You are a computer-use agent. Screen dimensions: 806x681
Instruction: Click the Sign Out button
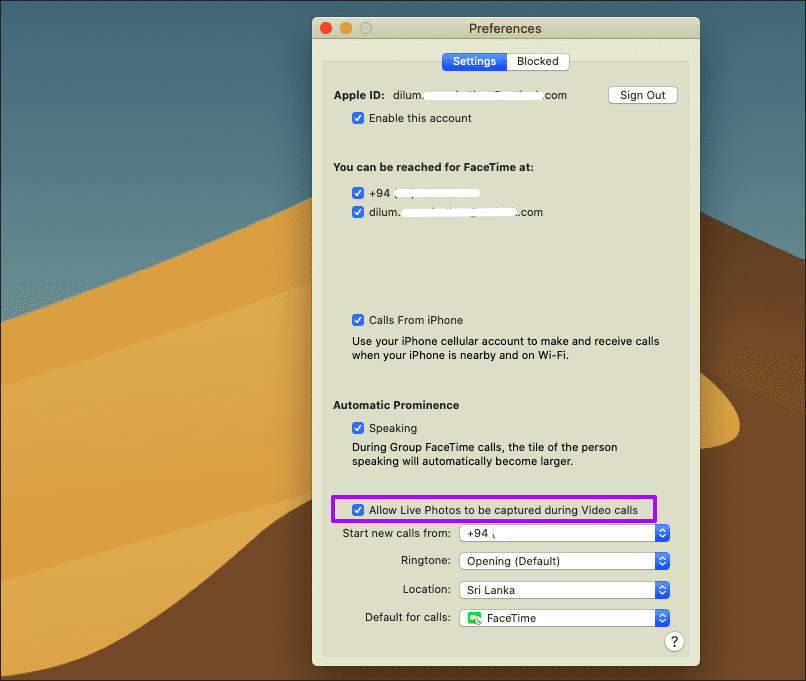coord(643,95)
